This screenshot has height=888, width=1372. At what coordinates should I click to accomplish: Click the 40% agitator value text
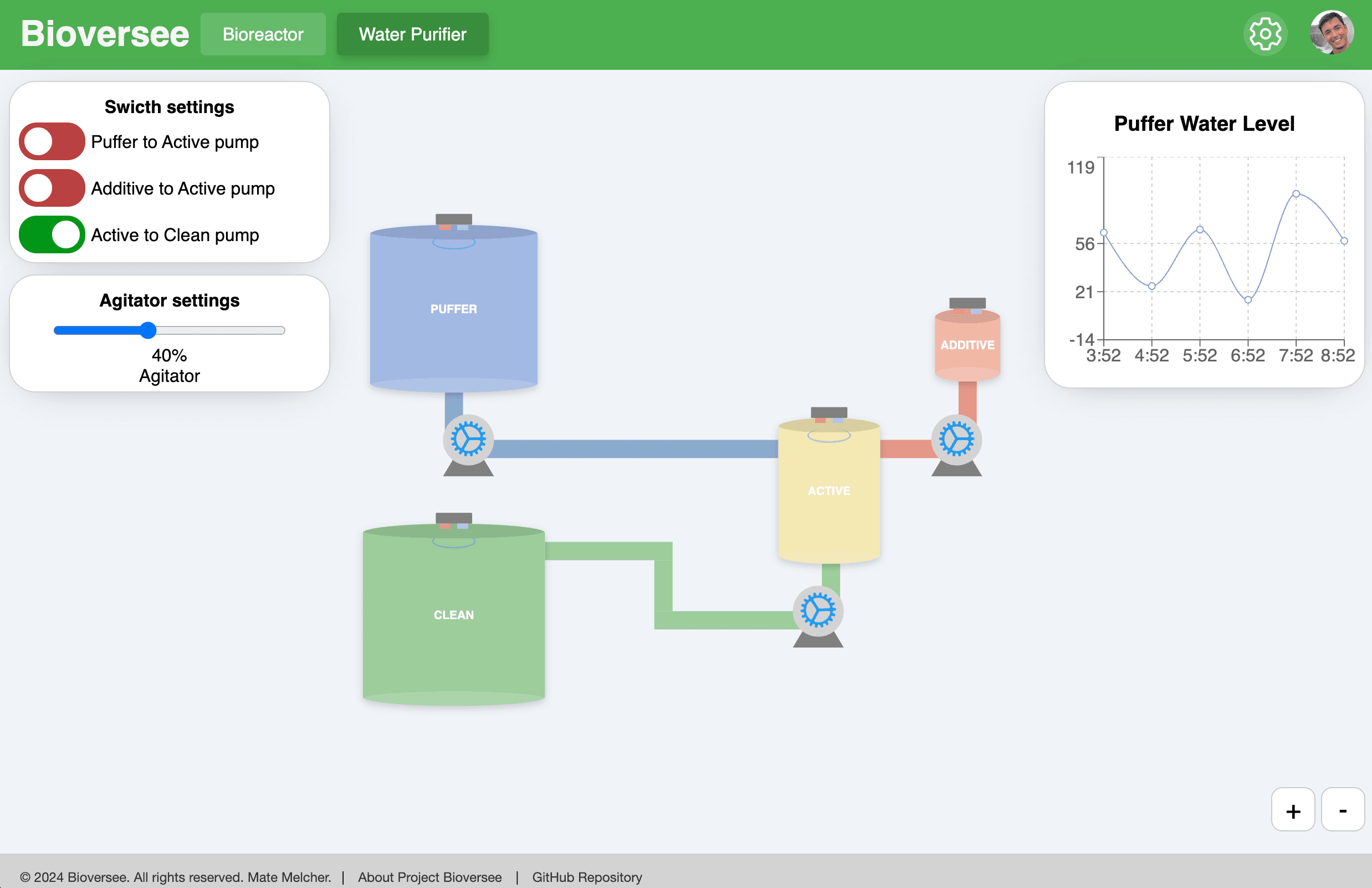click(x=169, y=355)
